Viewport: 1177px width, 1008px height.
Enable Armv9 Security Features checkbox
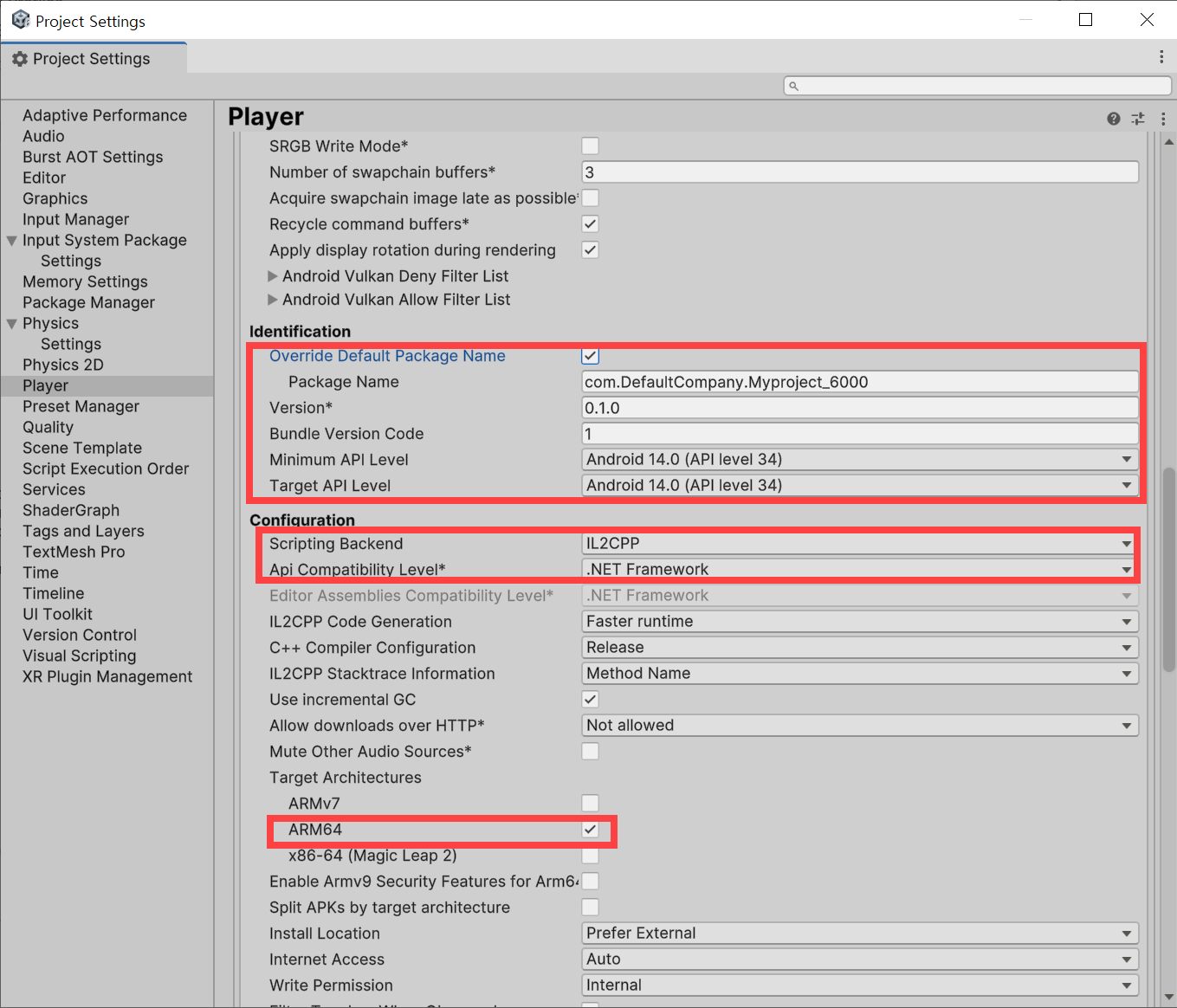coord(591,882)
